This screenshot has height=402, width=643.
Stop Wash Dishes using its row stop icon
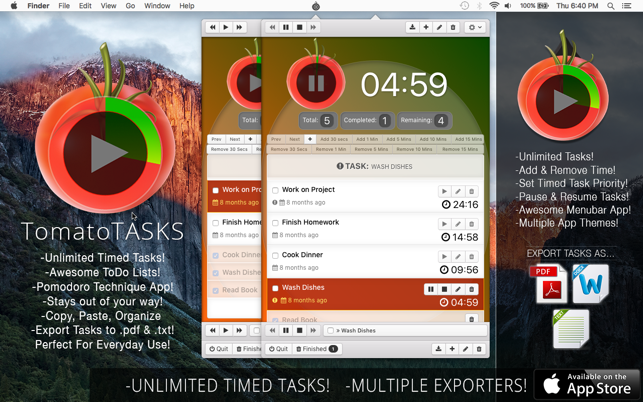[x=444, y=289]
